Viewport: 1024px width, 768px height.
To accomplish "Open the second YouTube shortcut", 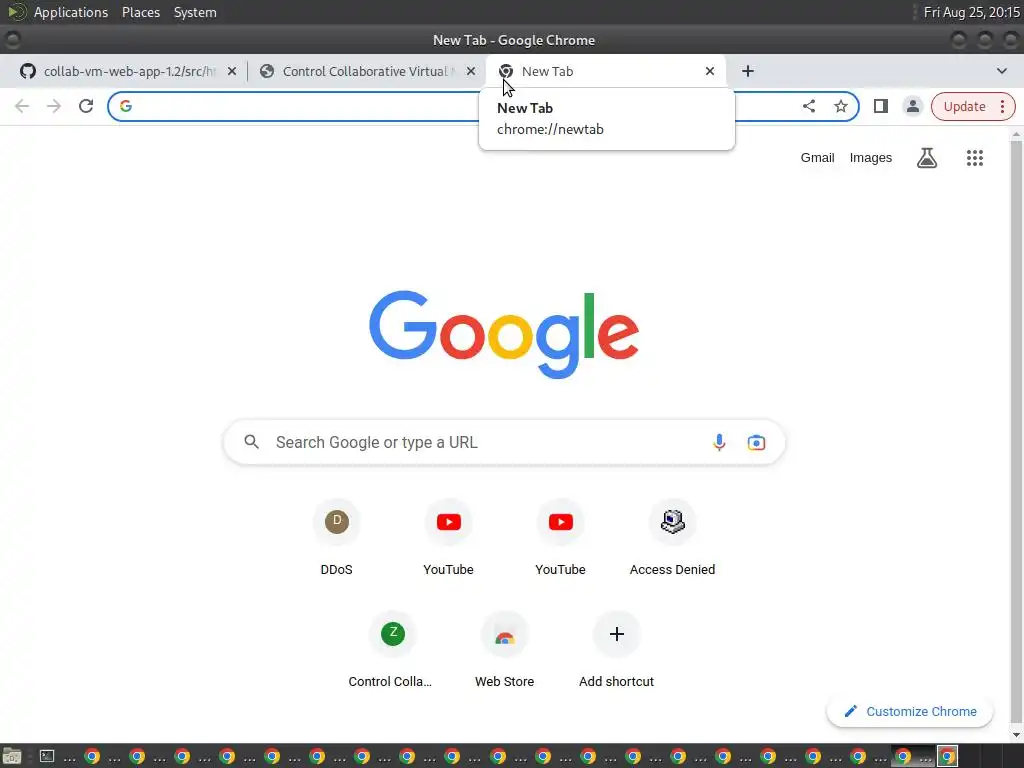I will point(560,539).
